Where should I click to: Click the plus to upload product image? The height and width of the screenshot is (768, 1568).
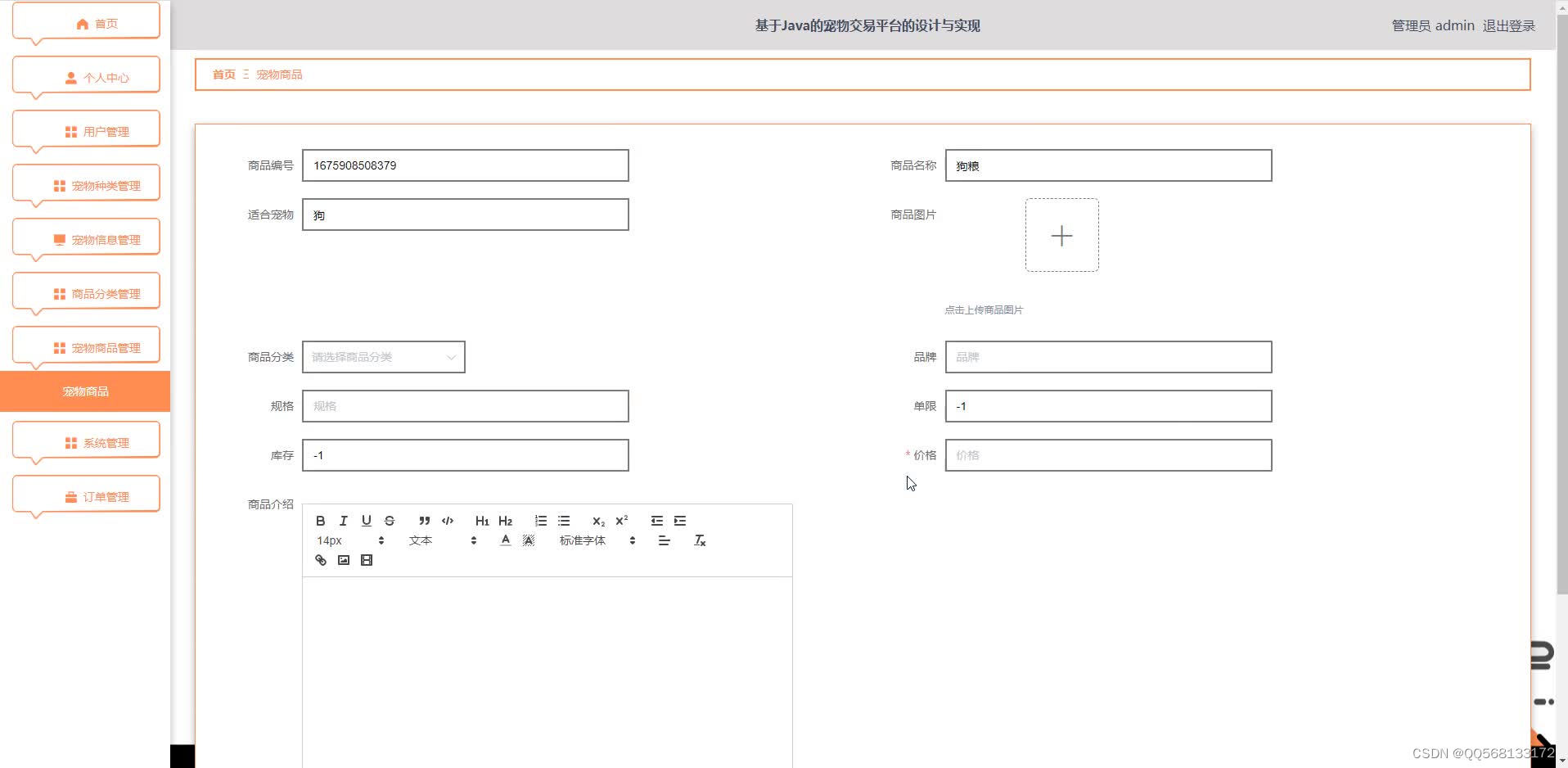coord(1062,236)
